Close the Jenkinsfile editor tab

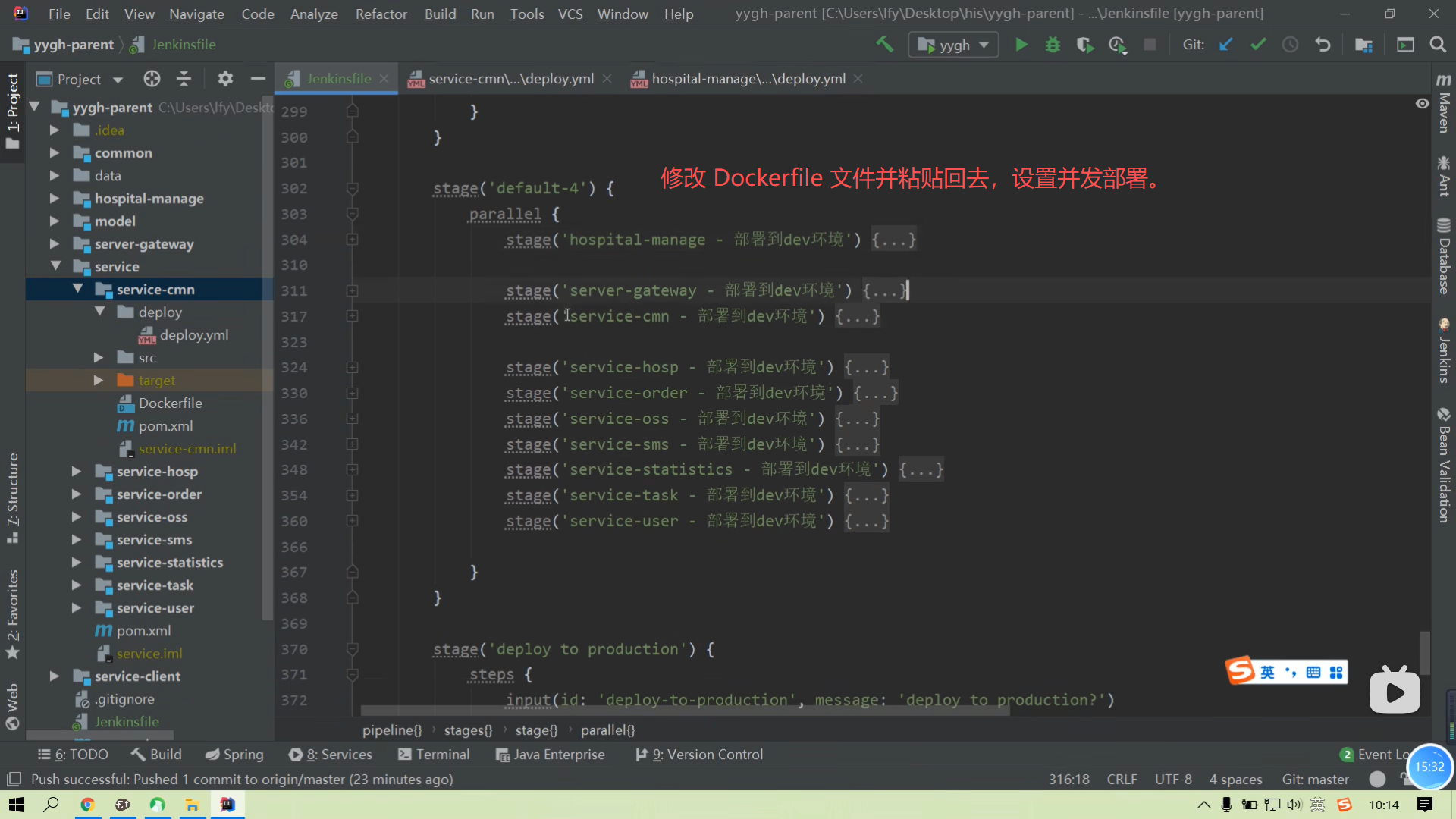click(384, 79)
